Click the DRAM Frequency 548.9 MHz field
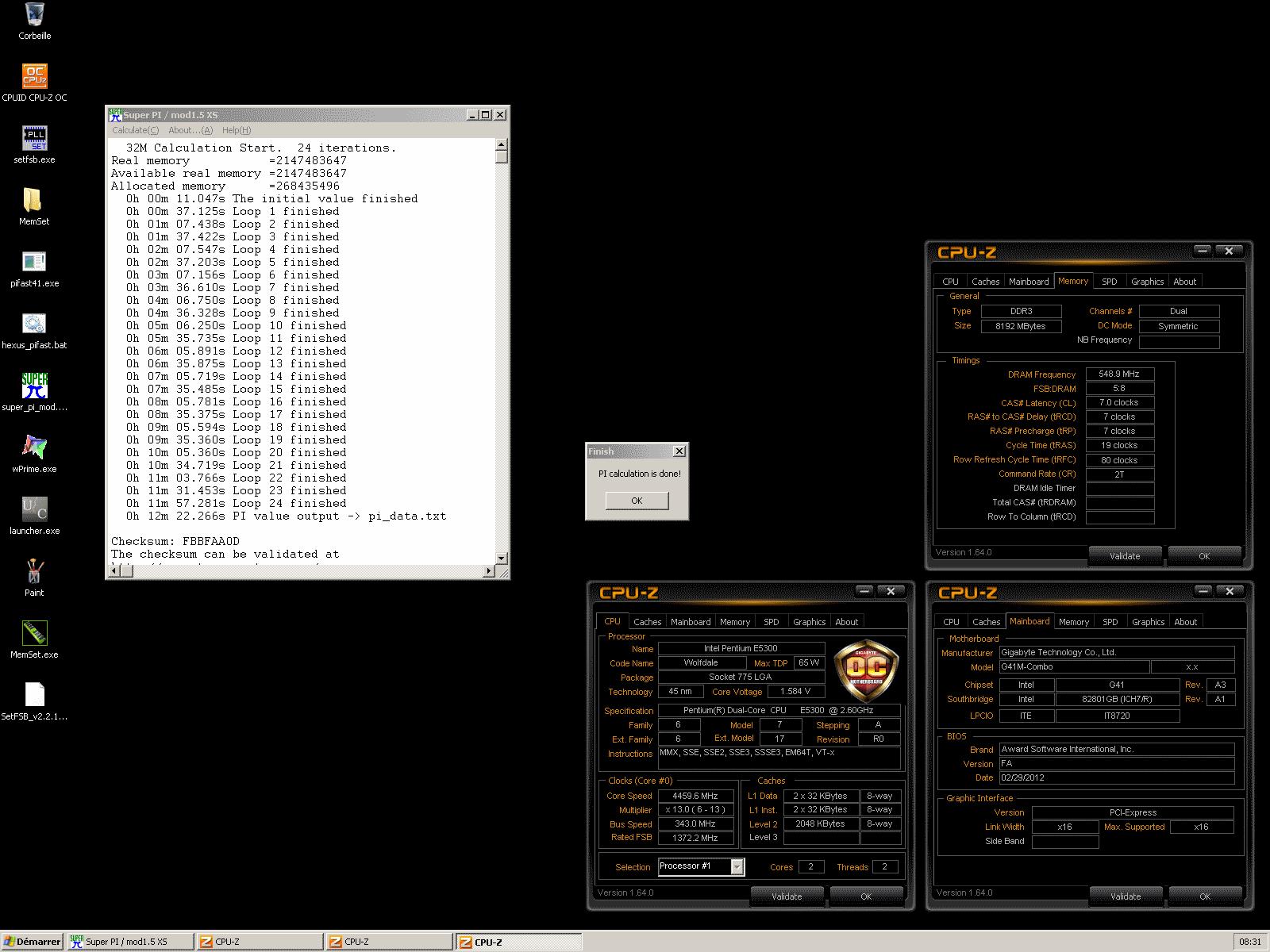The height and width of the screenshot is (952, 1270). (x=1120, y=374)
